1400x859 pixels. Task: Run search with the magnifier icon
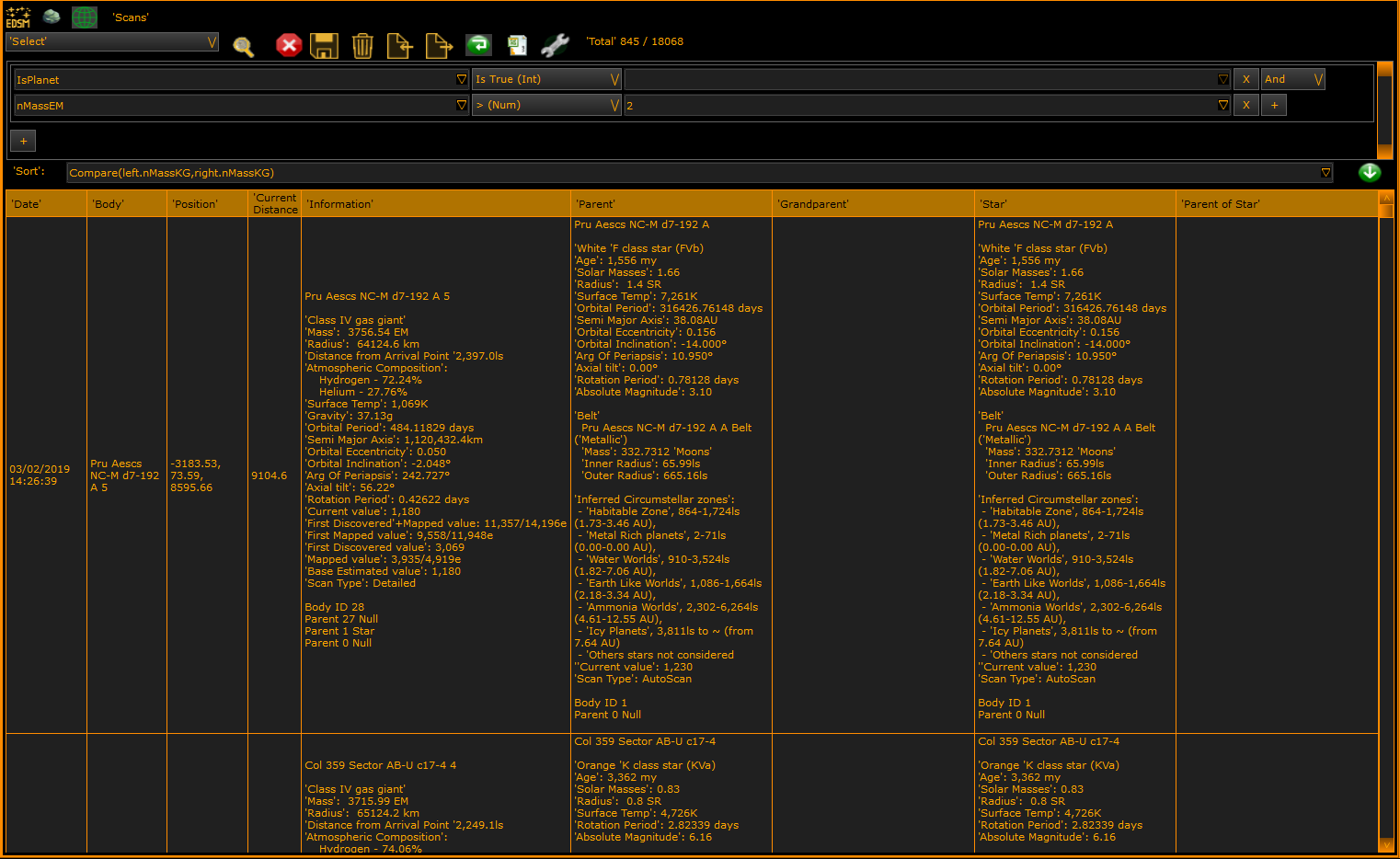coord(243,46)
